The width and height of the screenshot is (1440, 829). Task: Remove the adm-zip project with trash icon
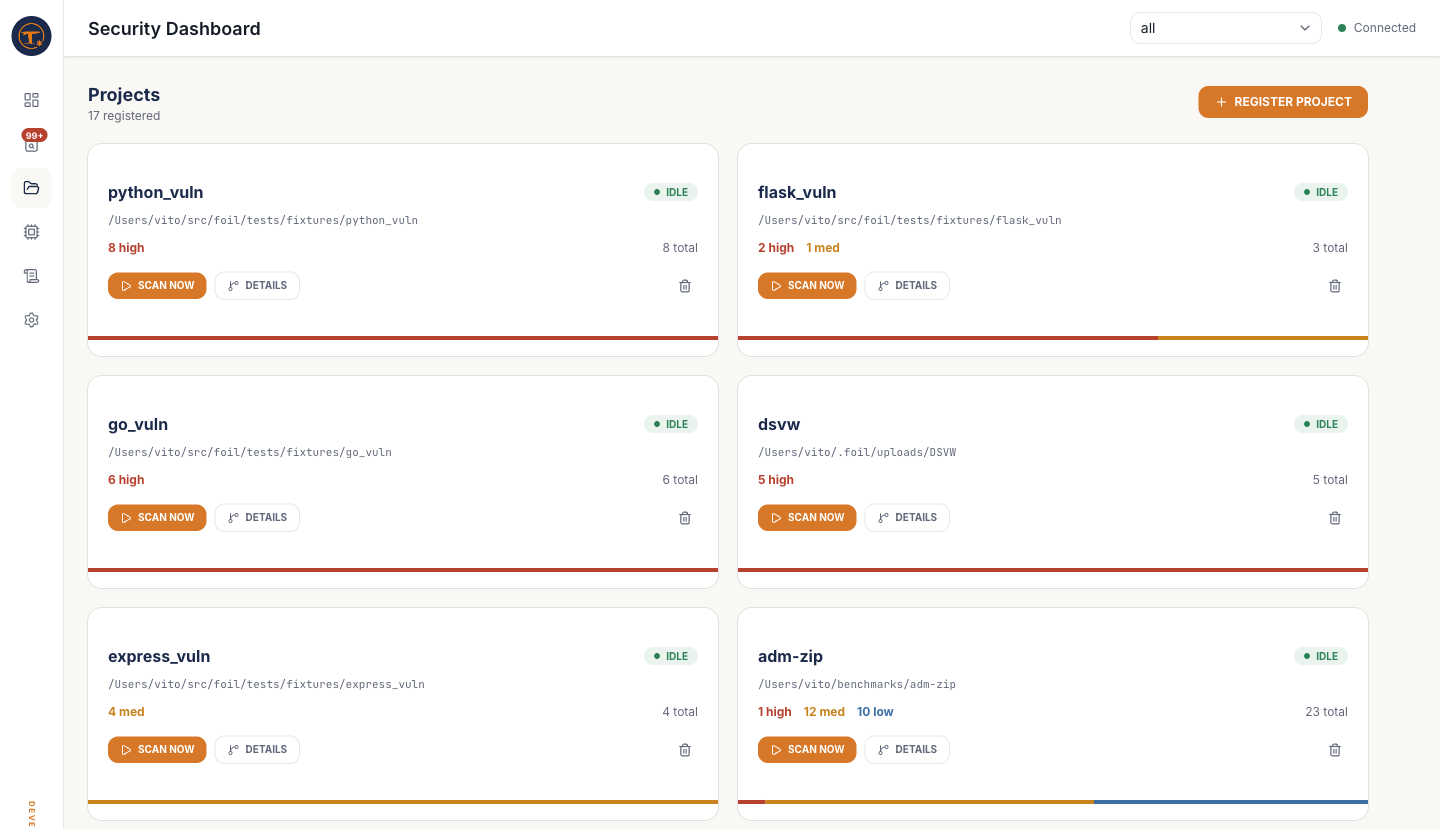pyautogui.click(x=1335, y=750)
